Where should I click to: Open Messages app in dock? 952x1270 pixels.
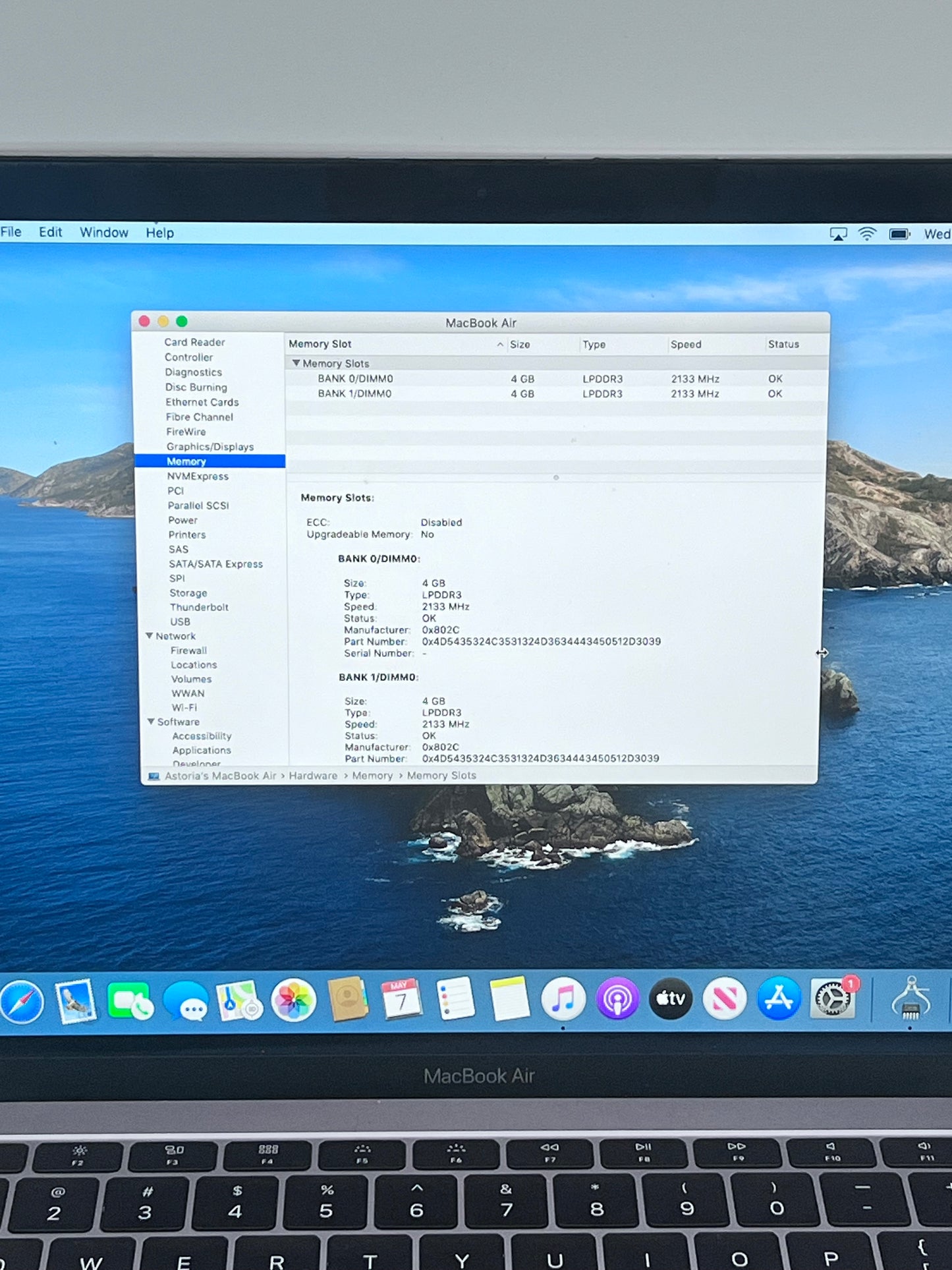[x=186, y=1001]
